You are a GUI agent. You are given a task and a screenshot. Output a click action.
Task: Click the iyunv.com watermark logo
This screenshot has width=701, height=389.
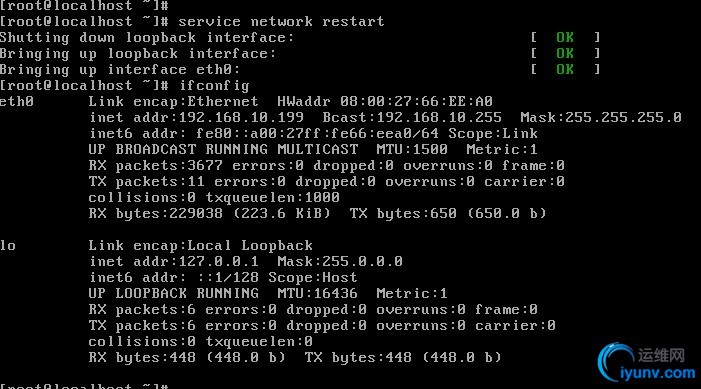click(x=646, y=362)
